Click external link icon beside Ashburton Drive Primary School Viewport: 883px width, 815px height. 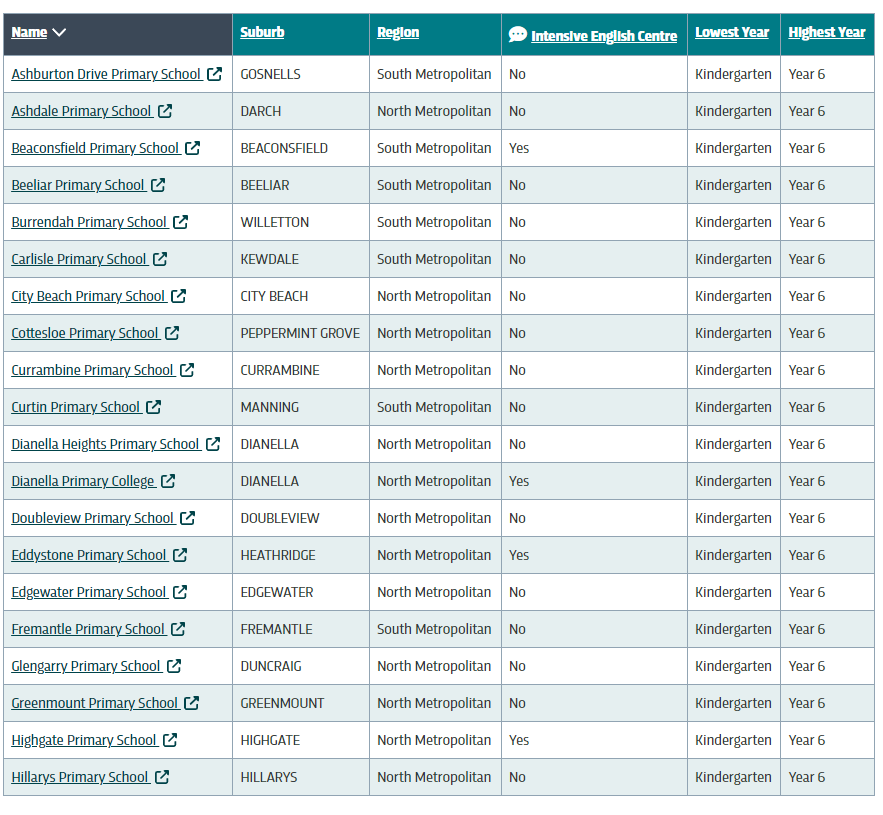point(215,74)
